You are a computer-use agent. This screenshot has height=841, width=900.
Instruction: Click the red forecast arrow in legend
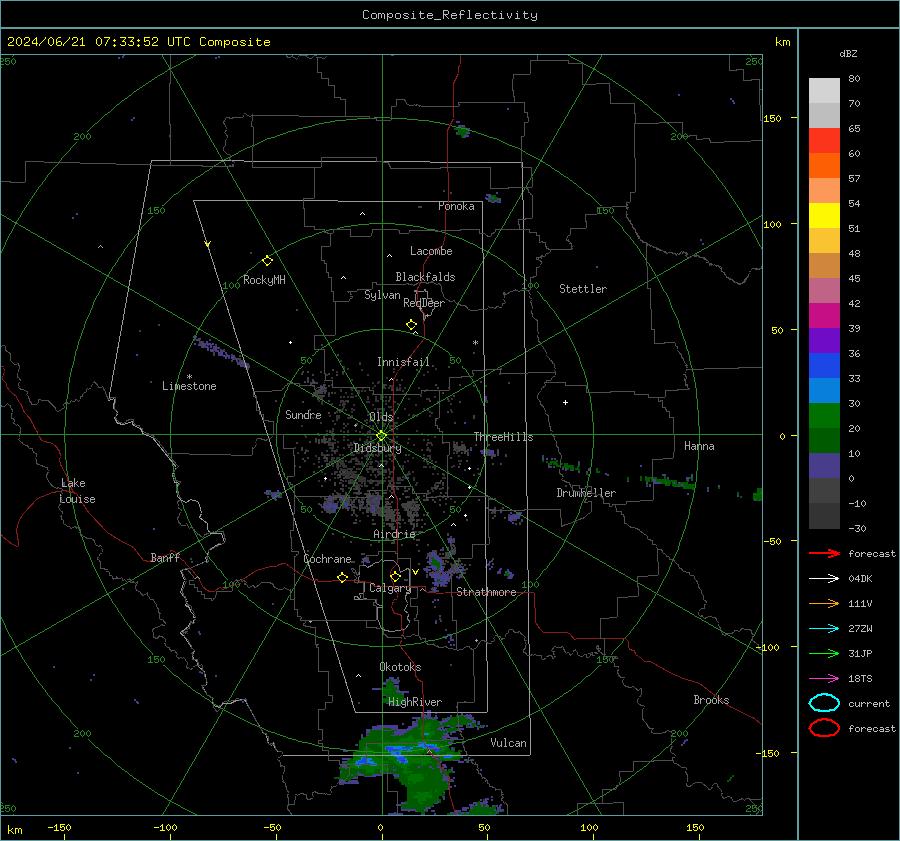pos(824,553)
